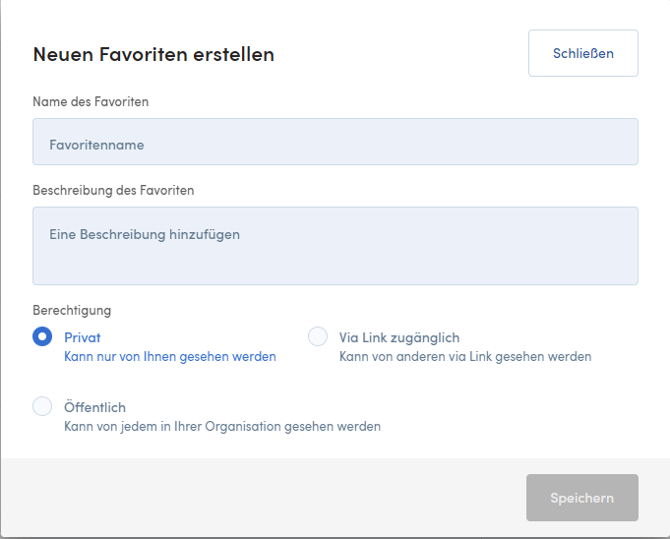Enable the Öffentlich radio button
The width and height of the screenshot is (670, 539).
coord(42,406)
